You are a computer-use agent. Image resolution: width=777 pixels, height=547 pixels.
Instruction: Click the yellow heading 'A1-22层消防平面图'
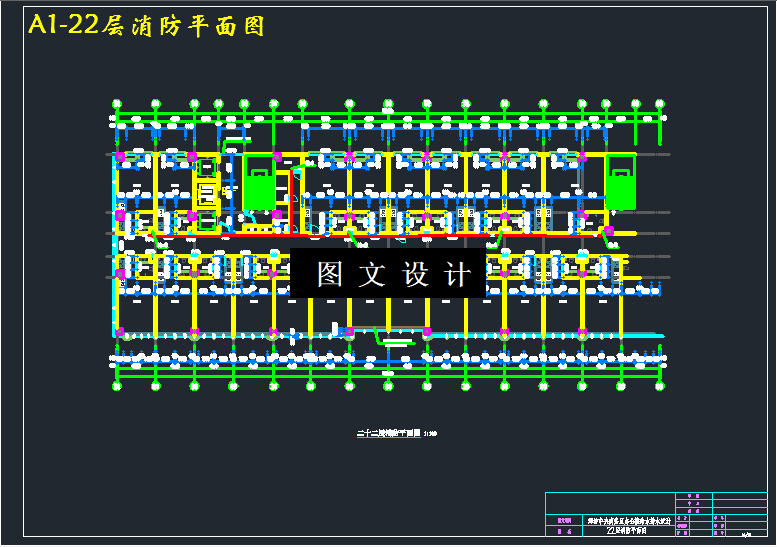[146, 25]
